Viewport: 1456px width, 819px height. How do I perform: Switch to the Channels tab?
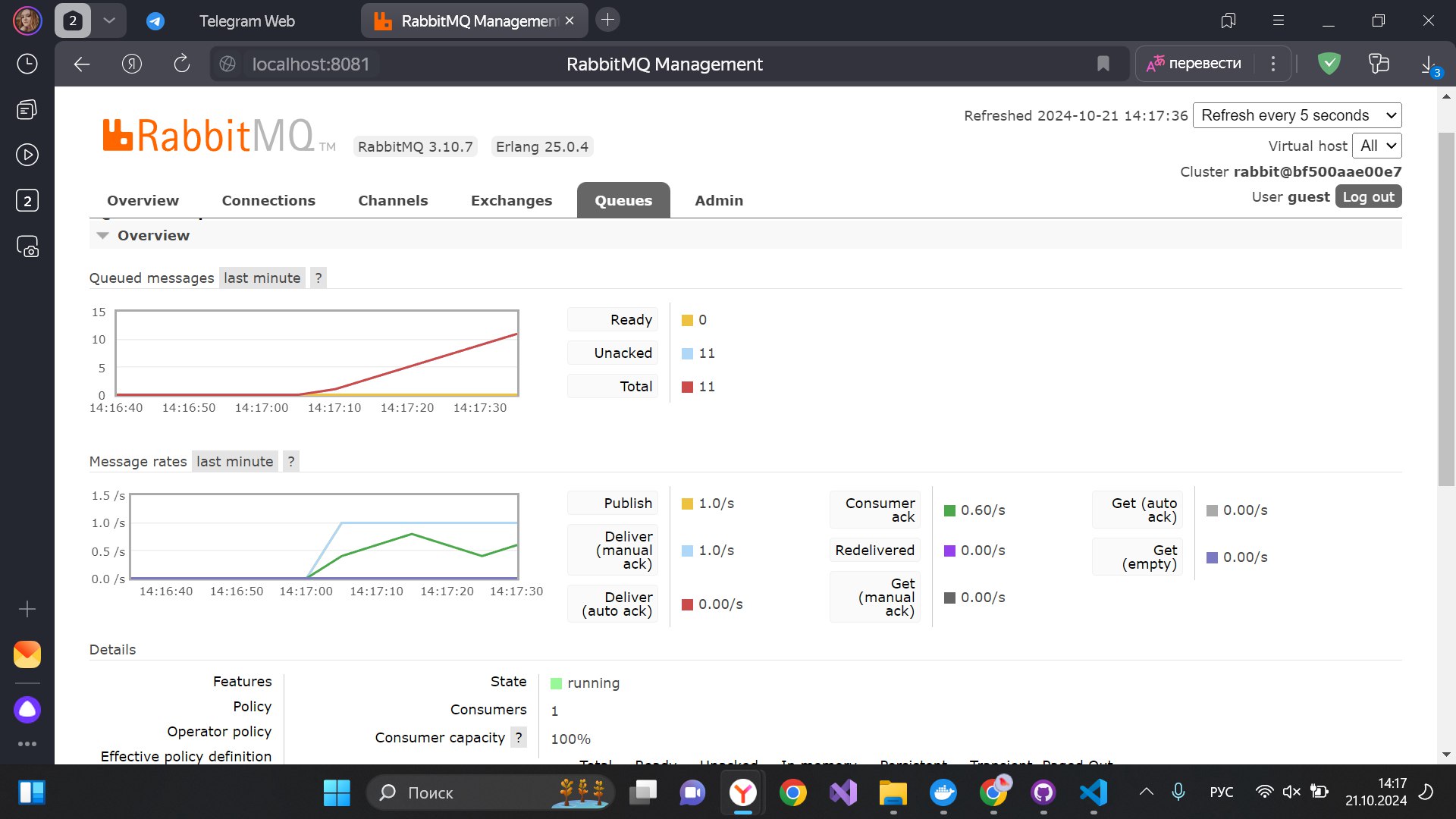click(x=393, y=201)
